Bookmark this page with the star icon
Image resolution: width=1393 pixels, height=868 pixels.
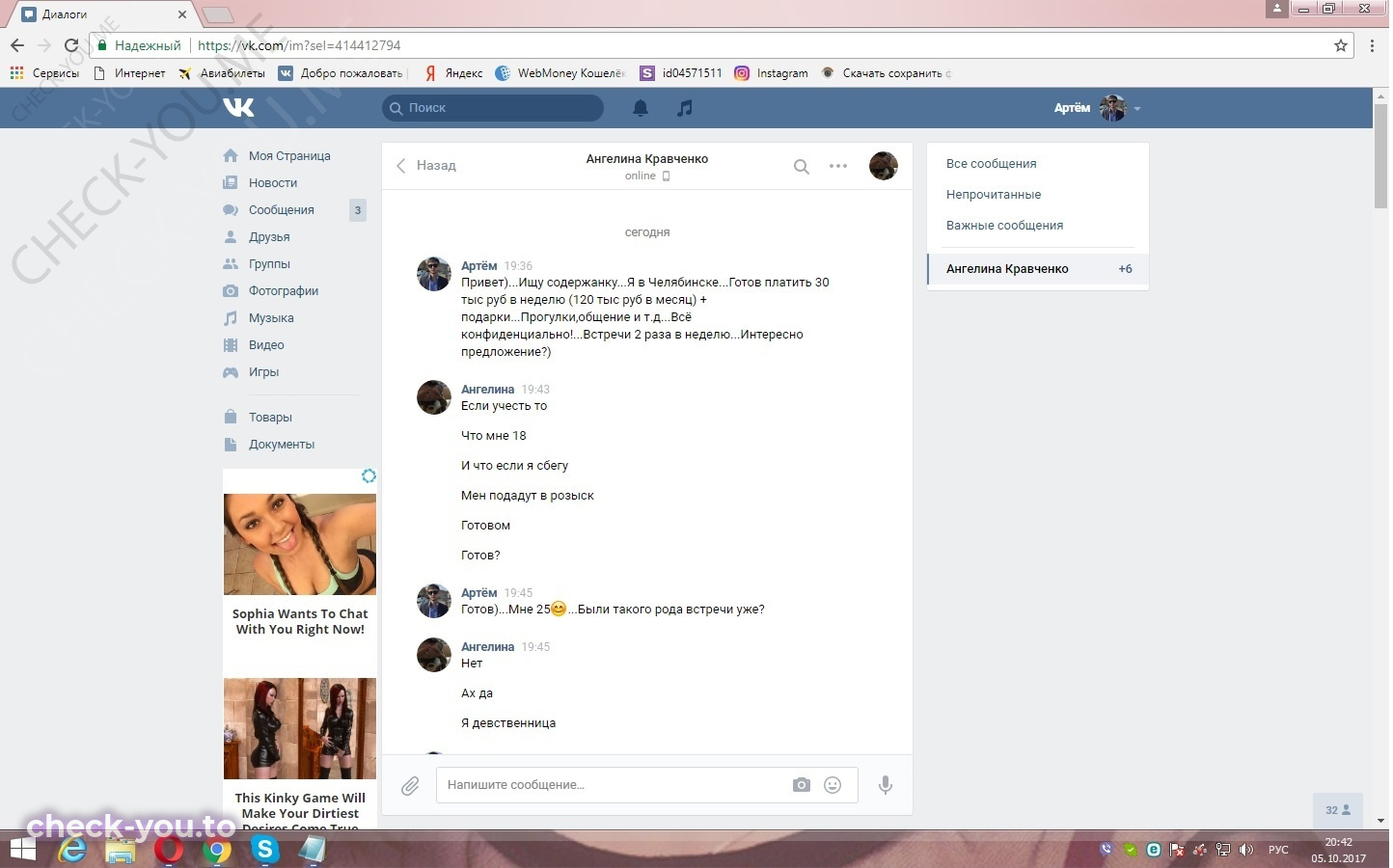[x=1341, y=45]
